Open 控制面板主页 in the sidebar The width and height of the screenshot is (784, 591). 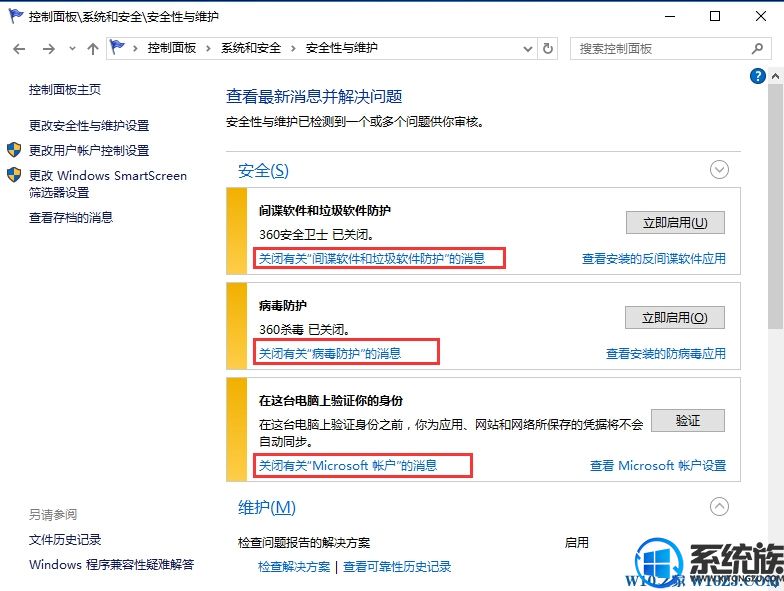click(65, 90)
